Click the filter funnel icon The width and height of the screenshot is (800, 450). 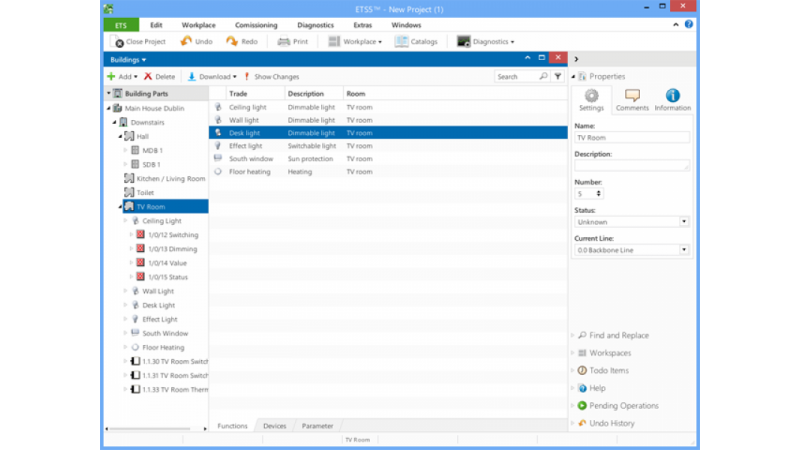[558, 76]
